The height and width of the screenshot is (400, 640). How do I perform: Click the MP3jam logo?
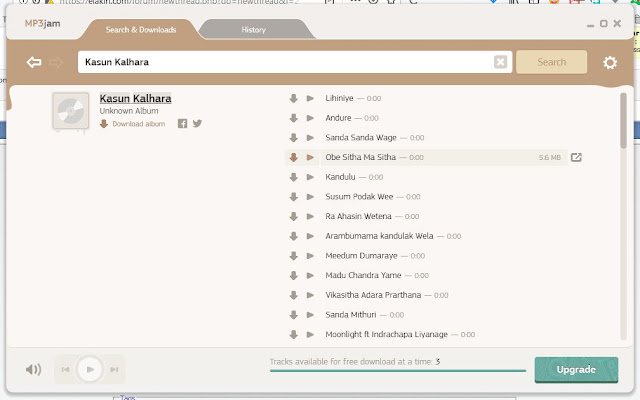point(42,23)
